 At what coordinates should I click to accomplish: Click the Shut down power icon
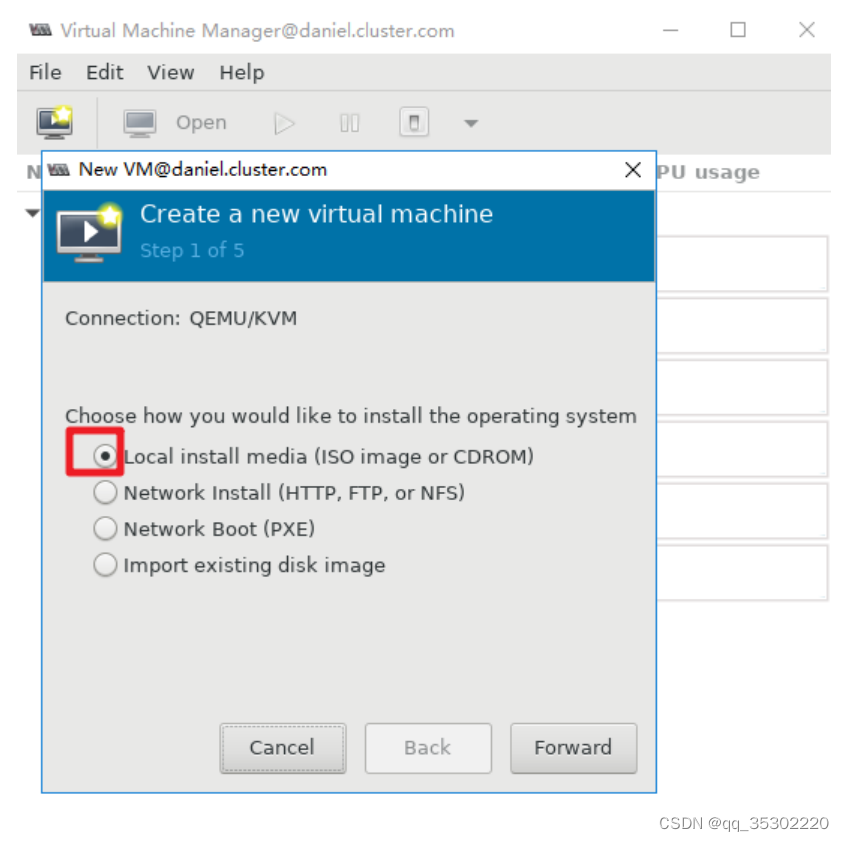(414, 122)
